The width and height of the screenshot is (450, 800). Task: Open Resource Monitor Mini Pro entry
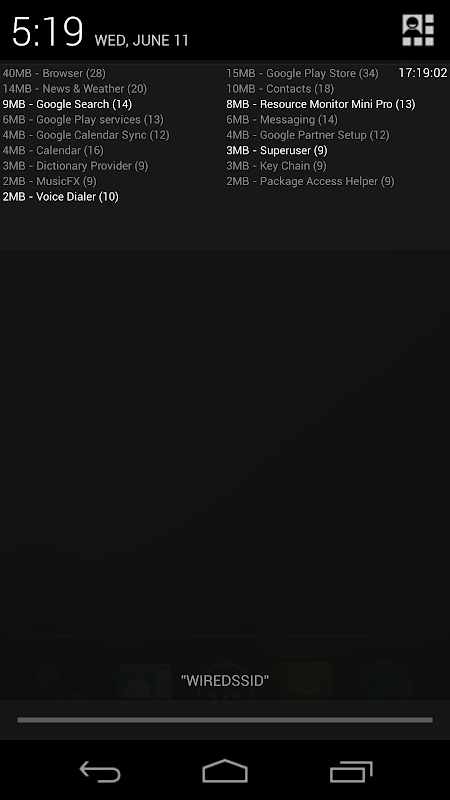(320, 104)
